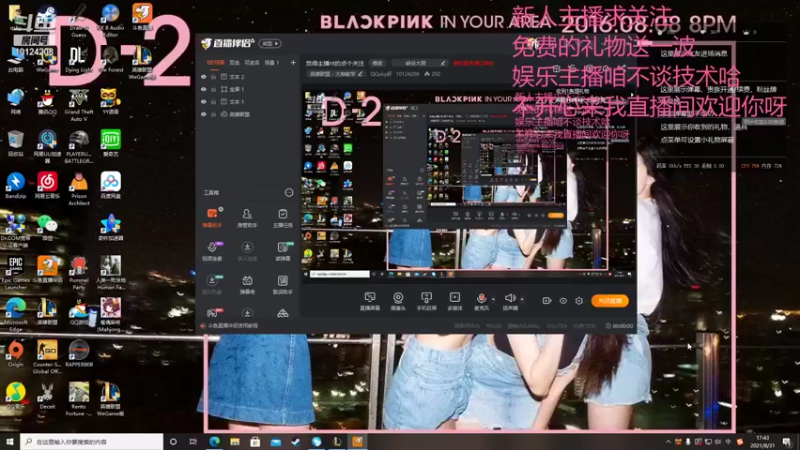
Task: Open the Prison Architect desktop icon
Action: click(x=79, y=189)
